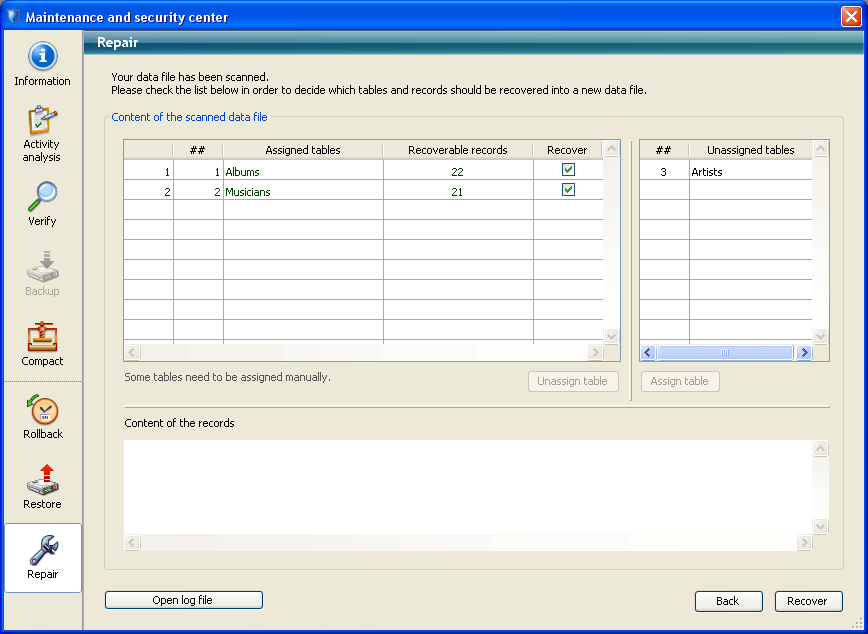Click the Recoverable records column header
This screenshot has width=868, height=634.
(457, 150)
